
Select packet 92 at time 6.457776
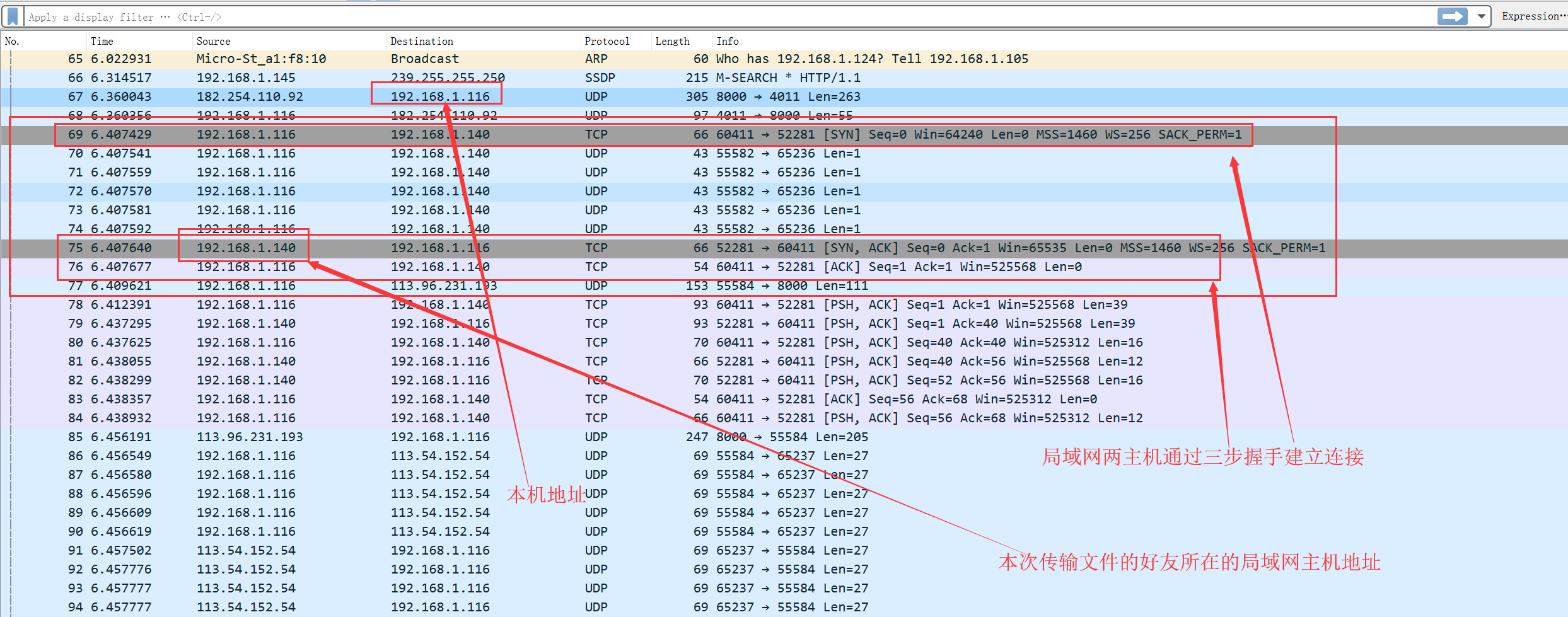click(784, 569)
